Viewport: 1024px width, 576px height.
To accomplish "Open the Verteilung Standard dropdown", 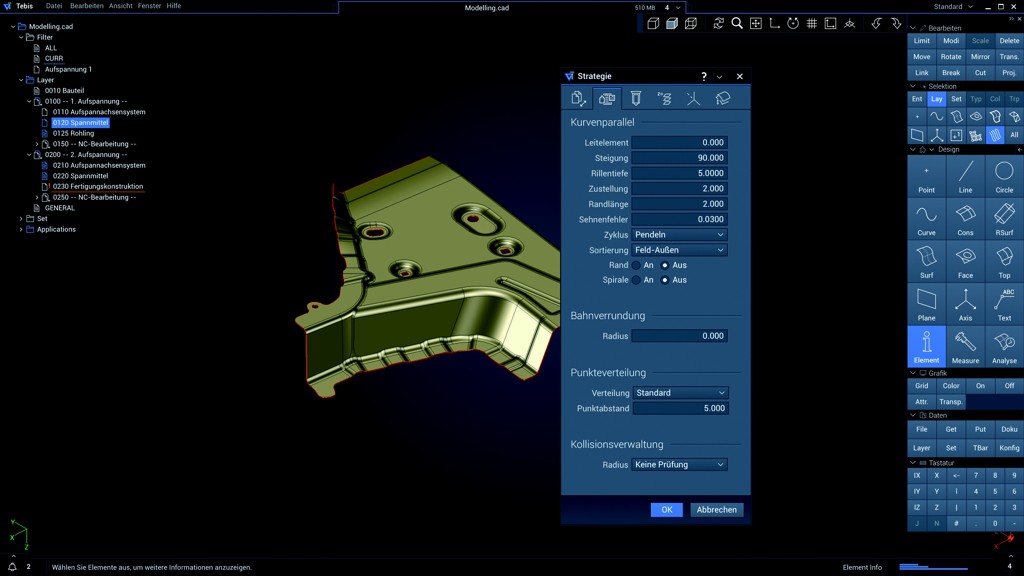I will click(680, 393).
